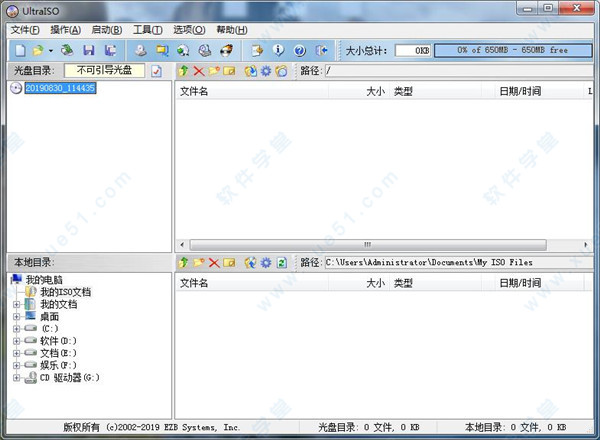Viewport: 600px width, 440px height.
Task: Create a new folder in the disc directory pane
Action: point(214,71)
